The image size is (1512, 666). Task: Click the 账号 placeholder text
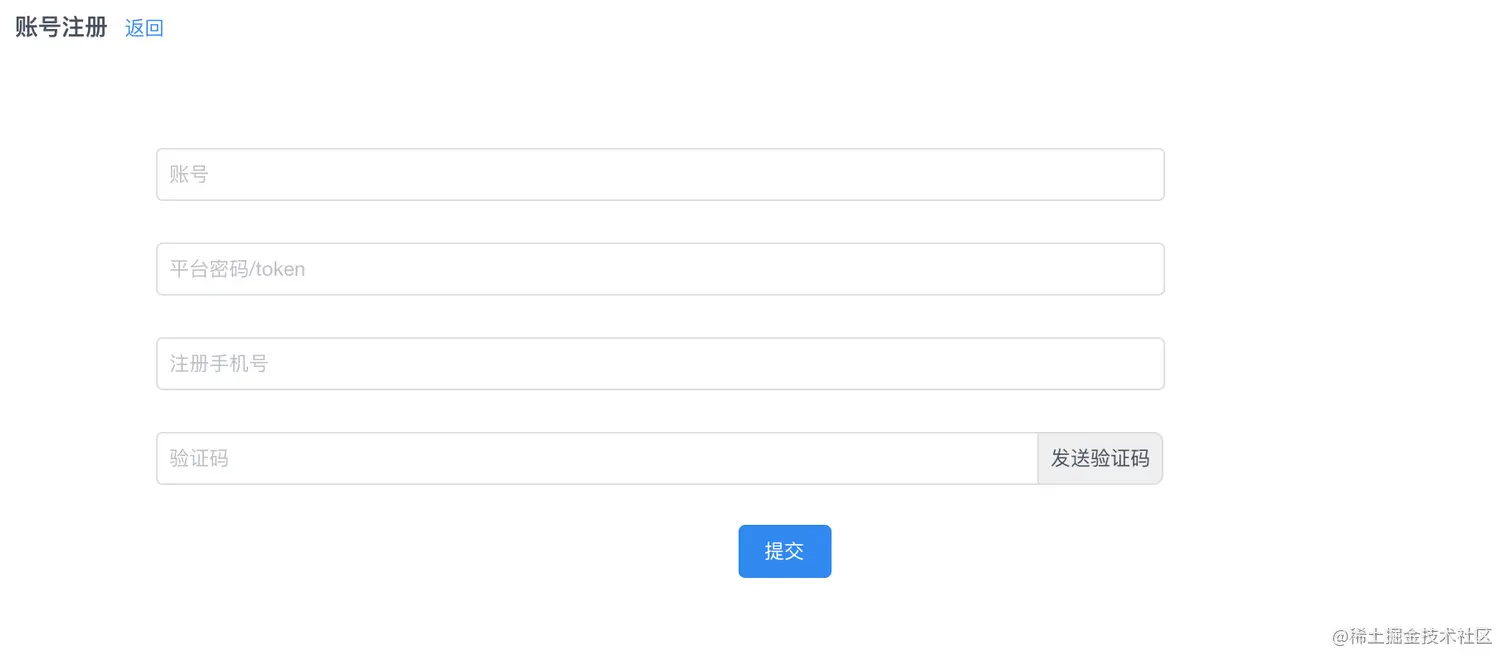click(189, 174)
